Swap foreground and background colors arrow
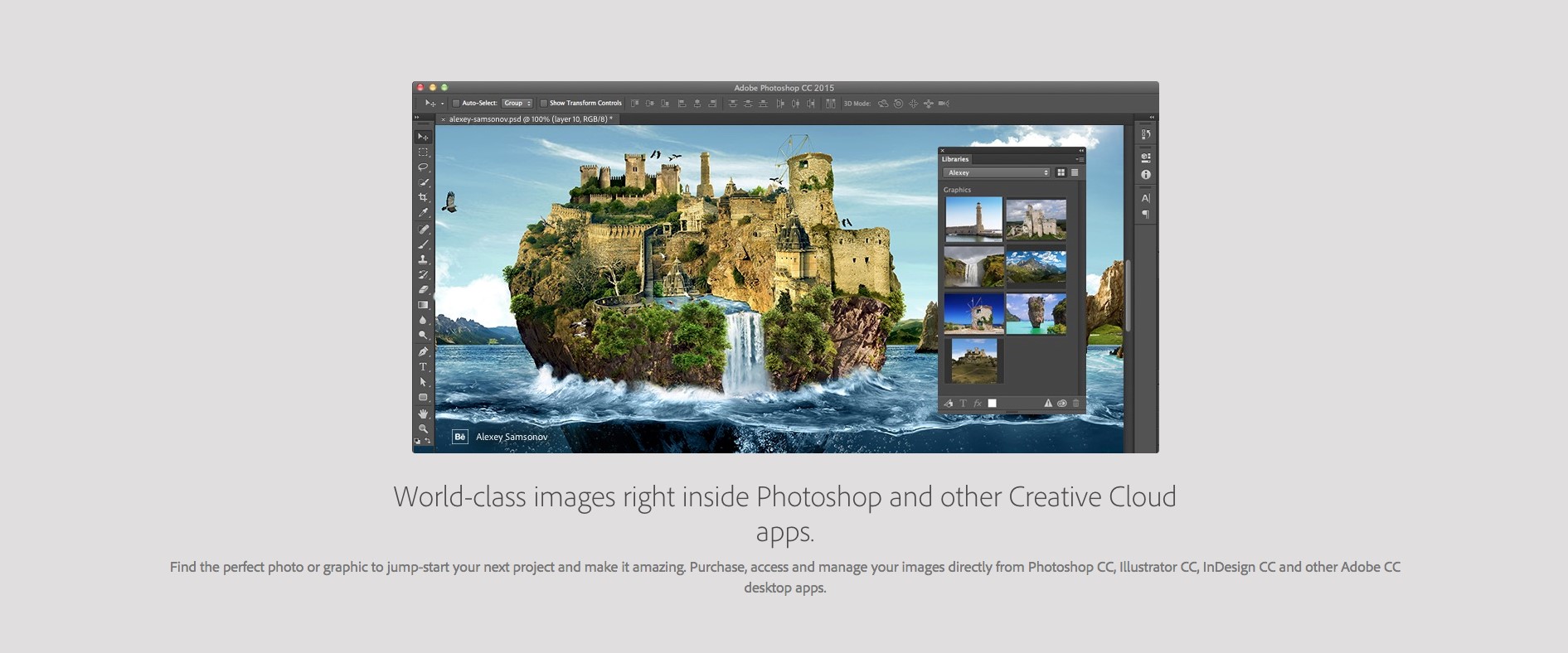The image size is (1568, 653). click(428, 441)
